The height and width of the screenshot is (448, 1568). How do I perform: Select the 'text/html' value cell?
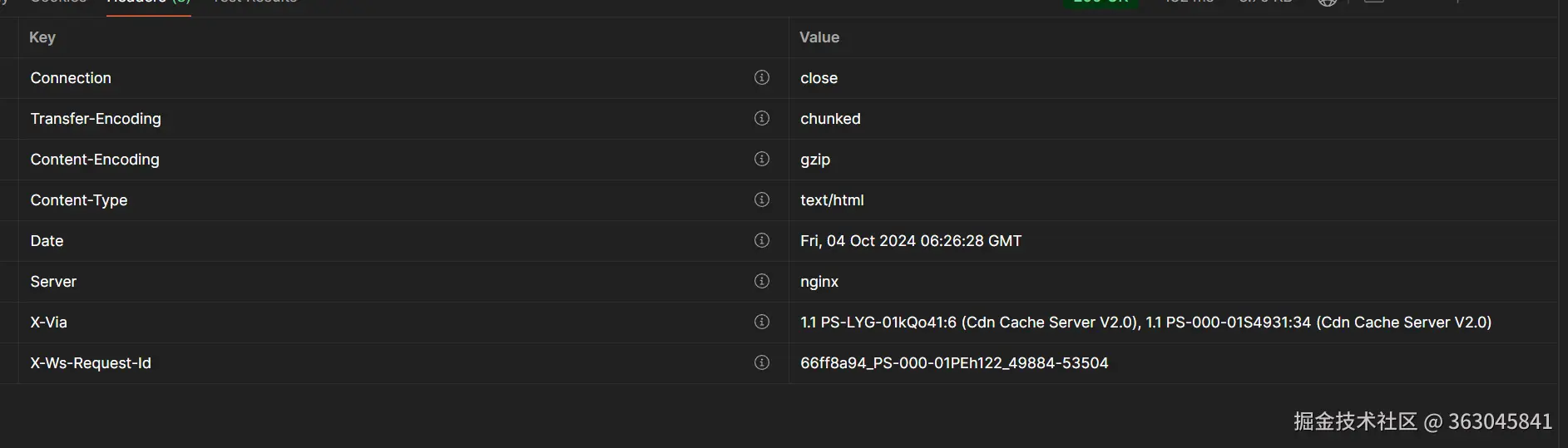point(832,200)
